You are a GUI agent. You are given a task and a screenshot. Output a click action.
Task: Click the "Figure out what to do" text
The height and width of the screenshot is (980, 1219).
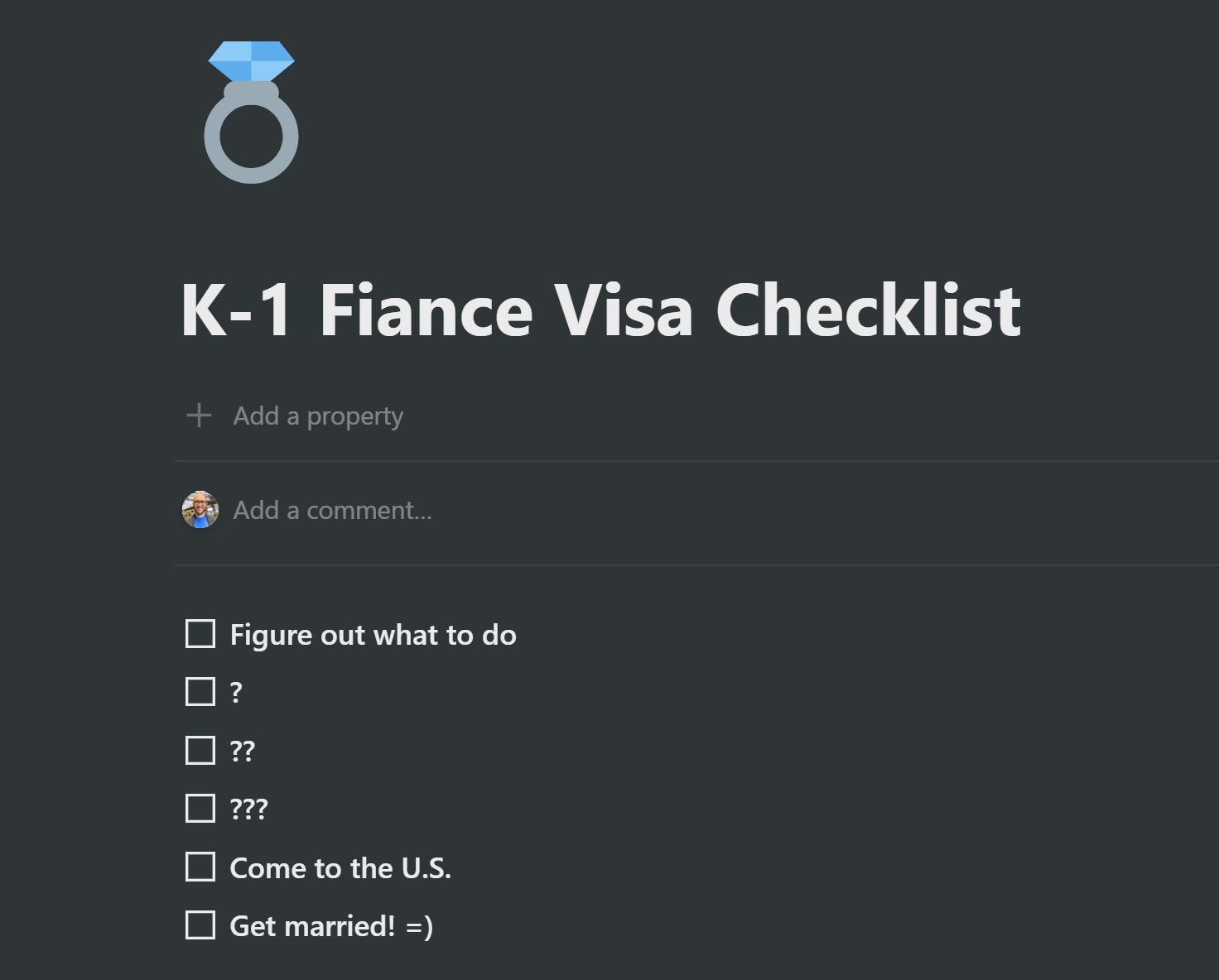pyautogui.click(x=372, y=634)
